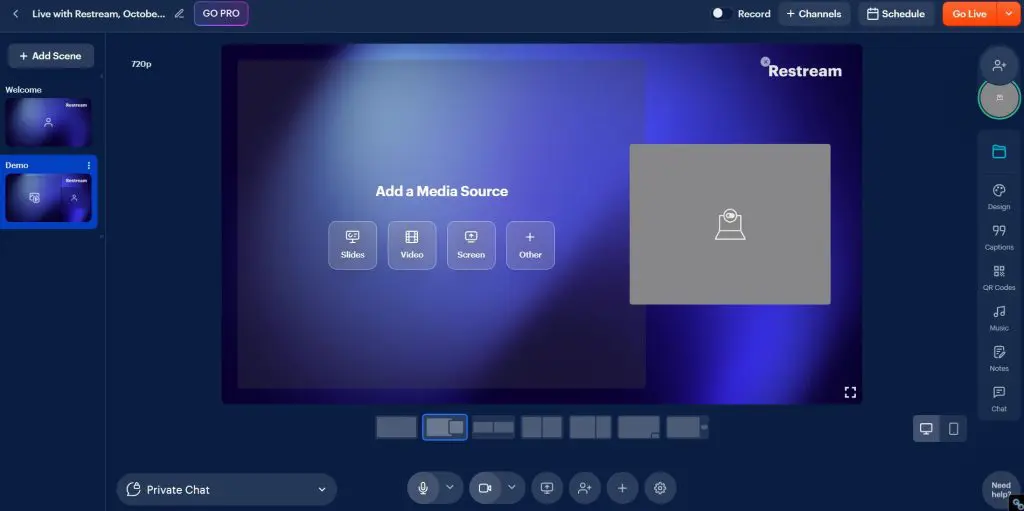
Task: Toggle the Record switch on
Action: (721, 14)
